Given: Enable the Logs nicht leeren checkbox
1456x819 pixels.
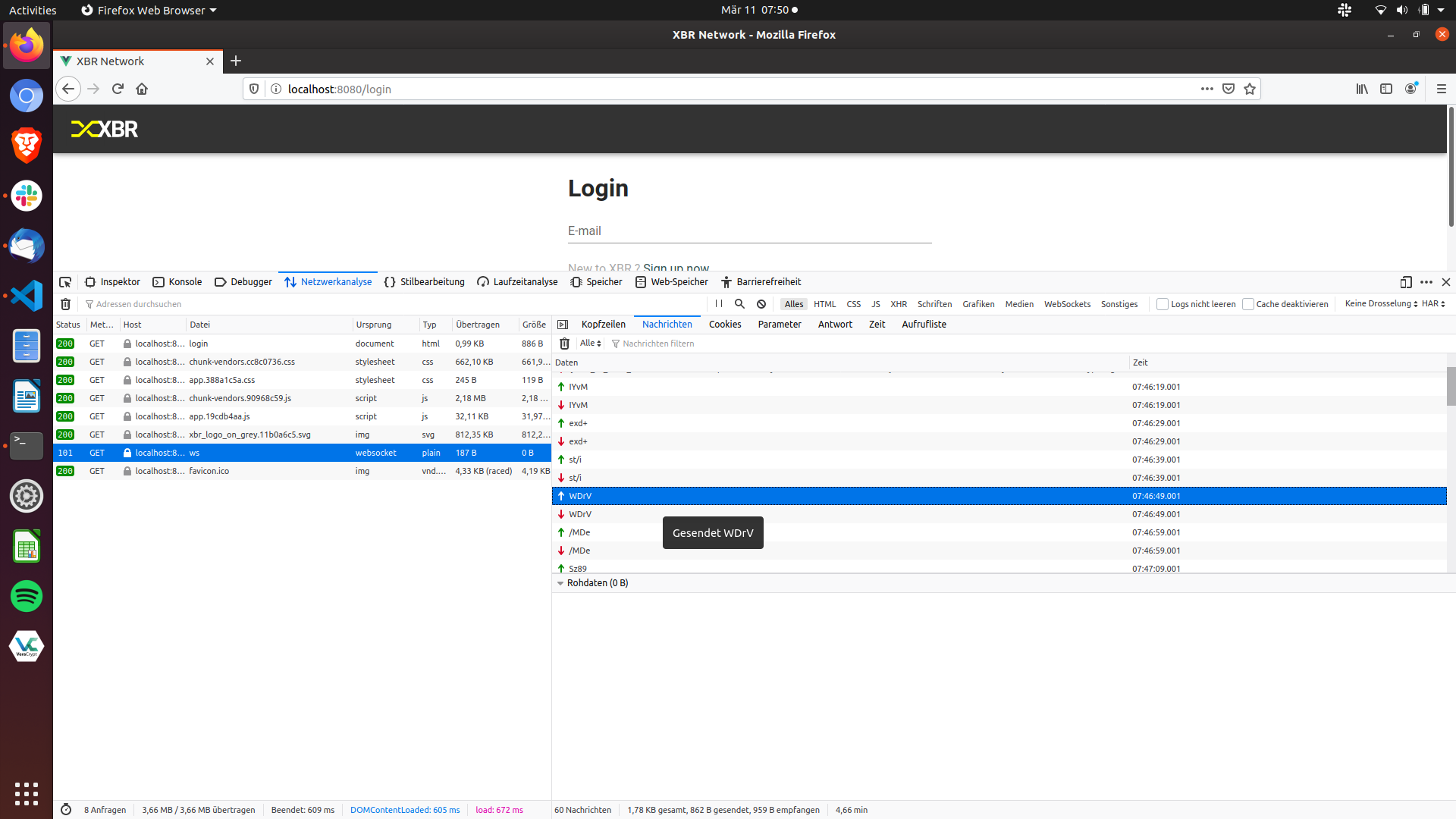Looking at the screenshot, I should click(x=1163, y=303).
